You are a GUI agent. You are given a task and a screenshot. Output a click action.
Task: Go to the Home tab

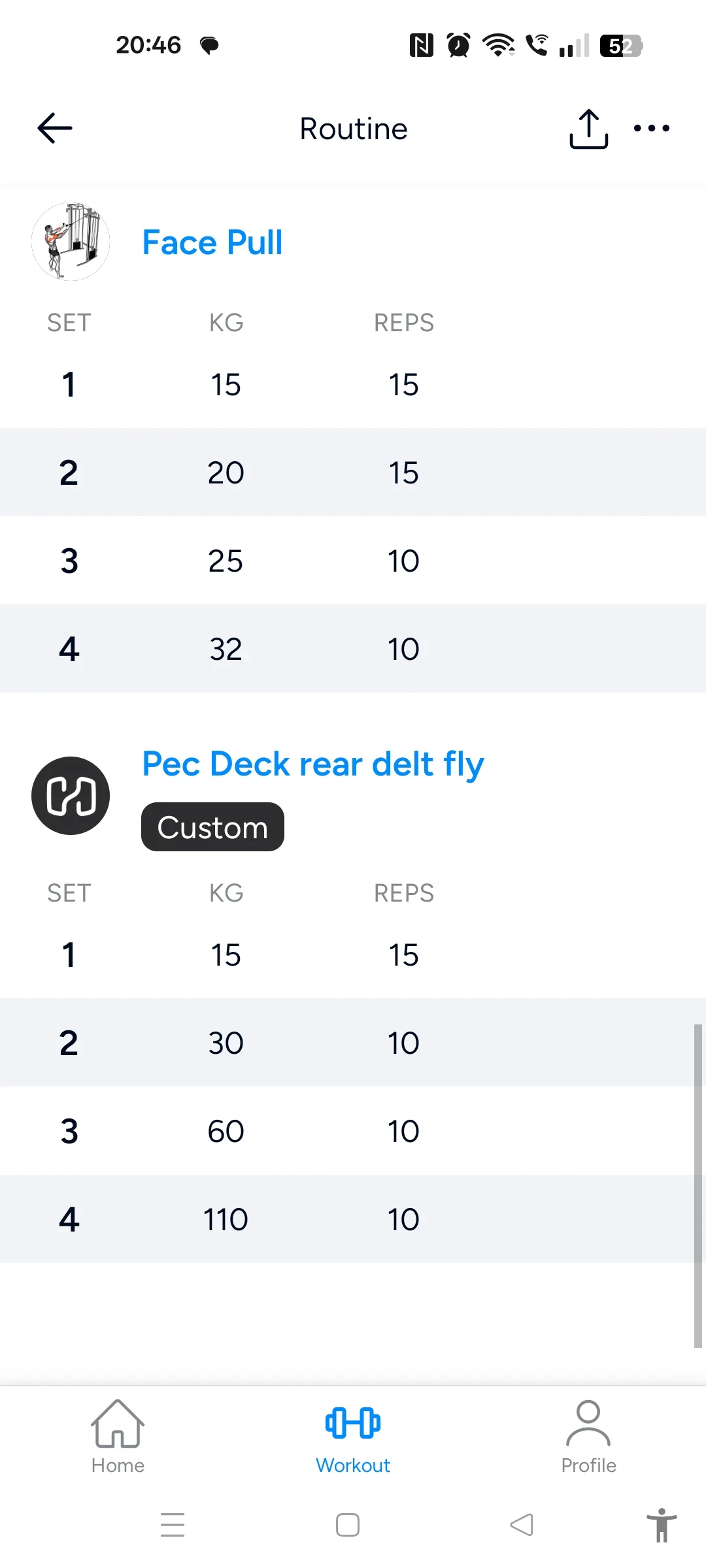click(118, 1437)
